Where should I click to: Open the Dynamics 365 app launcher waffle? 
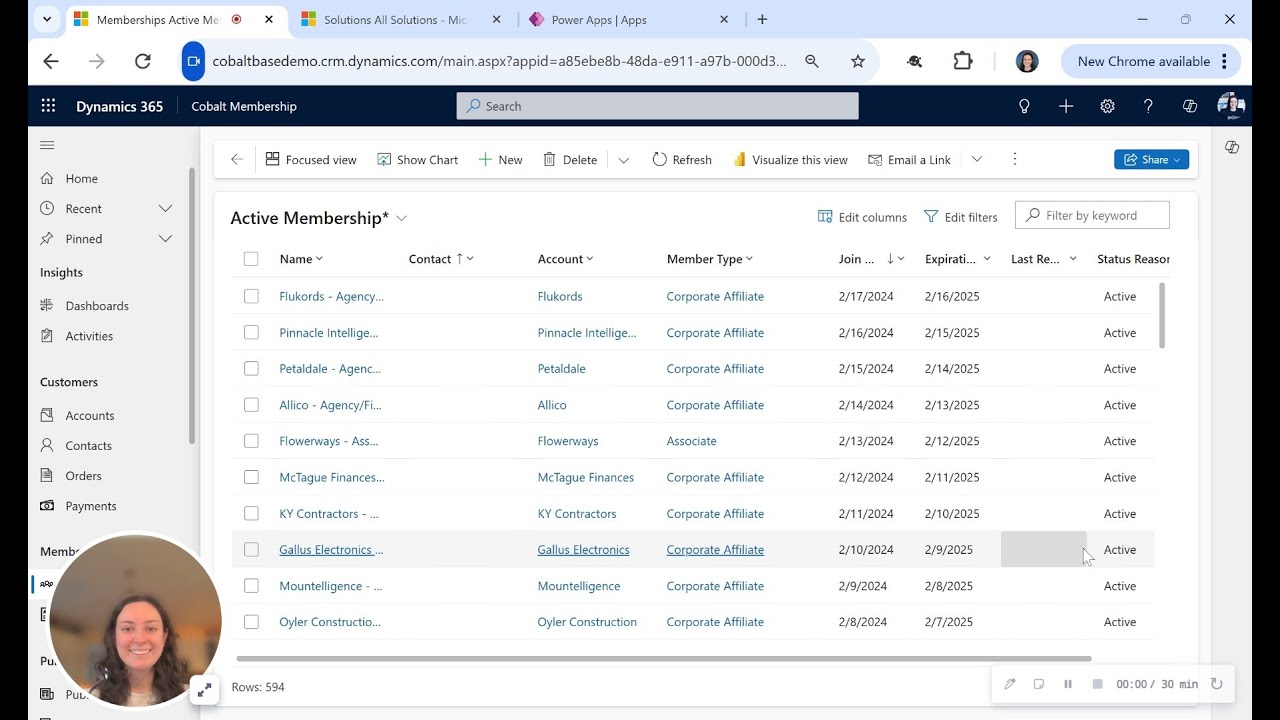[x=48, y=106]
